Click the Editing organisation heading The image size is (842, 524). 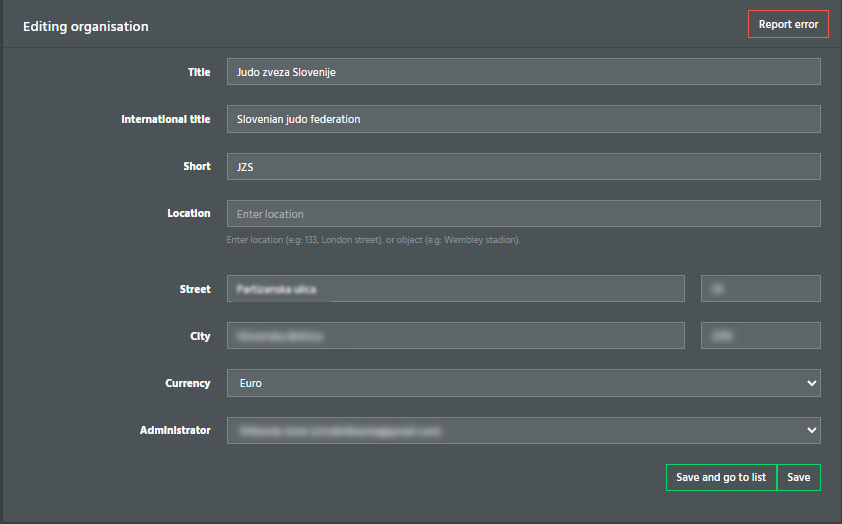click(x=85, y=26)
